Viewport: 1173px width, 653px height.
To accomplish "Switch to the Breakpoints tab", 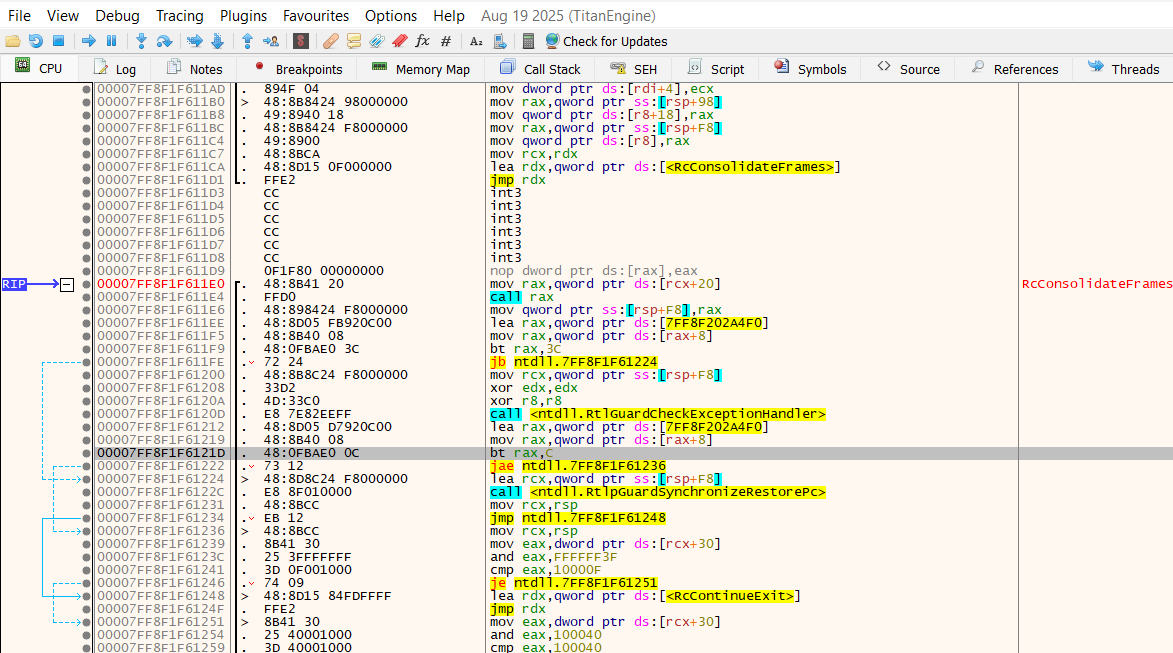I will pos(298,69).
